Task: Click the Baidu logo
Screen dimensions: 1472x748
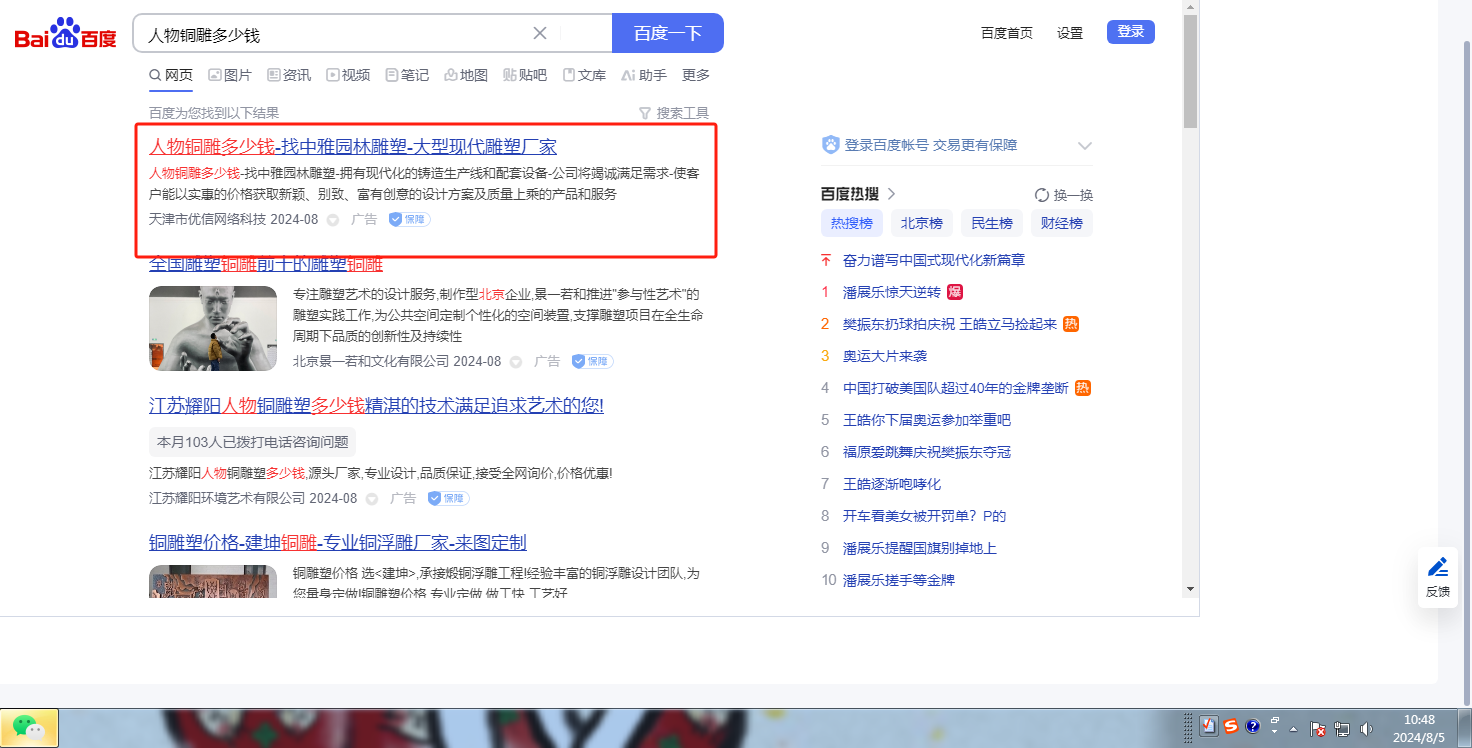Action: [65, 35]
